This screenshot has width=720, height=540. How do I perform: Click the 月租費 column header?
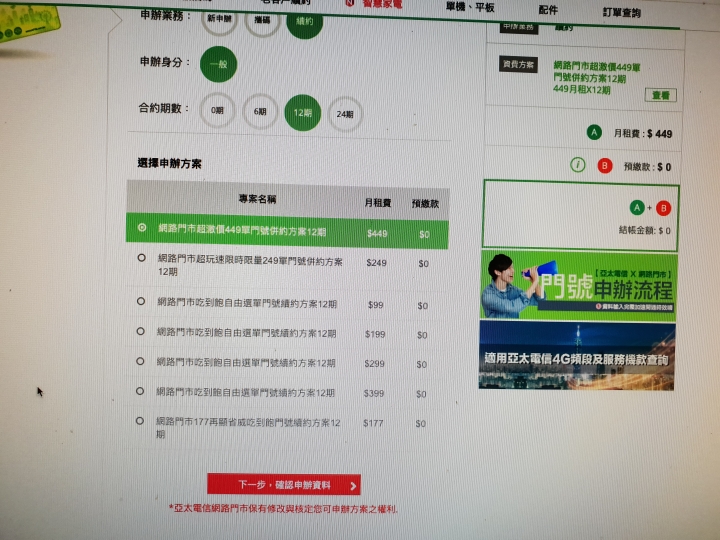click(377, 202)
